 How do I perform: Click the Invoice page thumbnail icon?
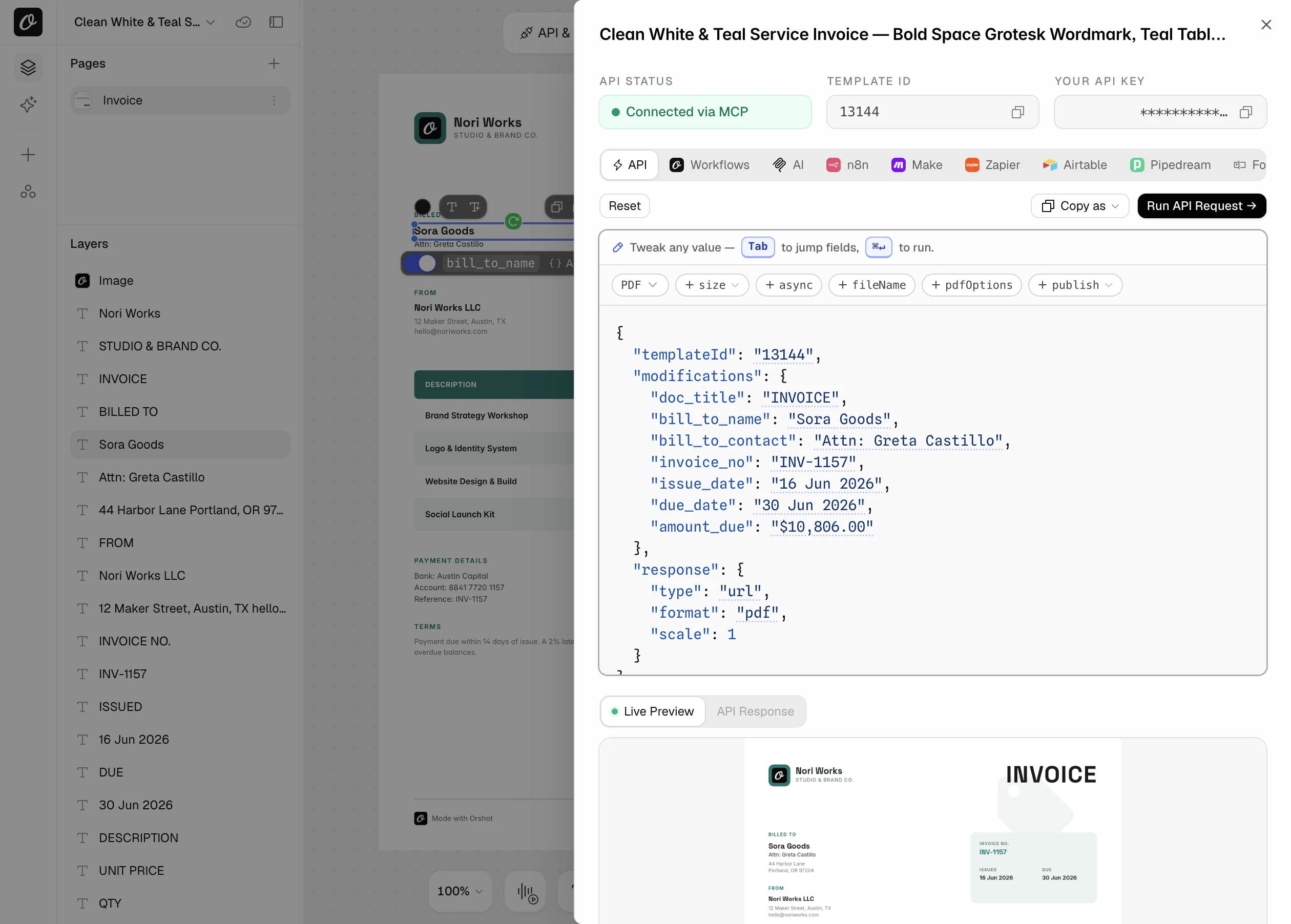(83, 100)
